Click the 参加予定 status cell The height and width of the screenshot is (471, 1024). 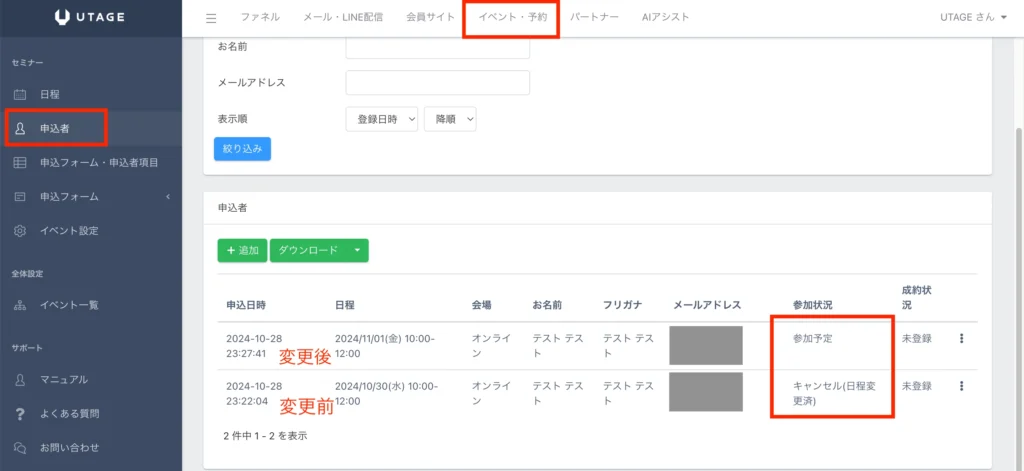coord(813,338)
